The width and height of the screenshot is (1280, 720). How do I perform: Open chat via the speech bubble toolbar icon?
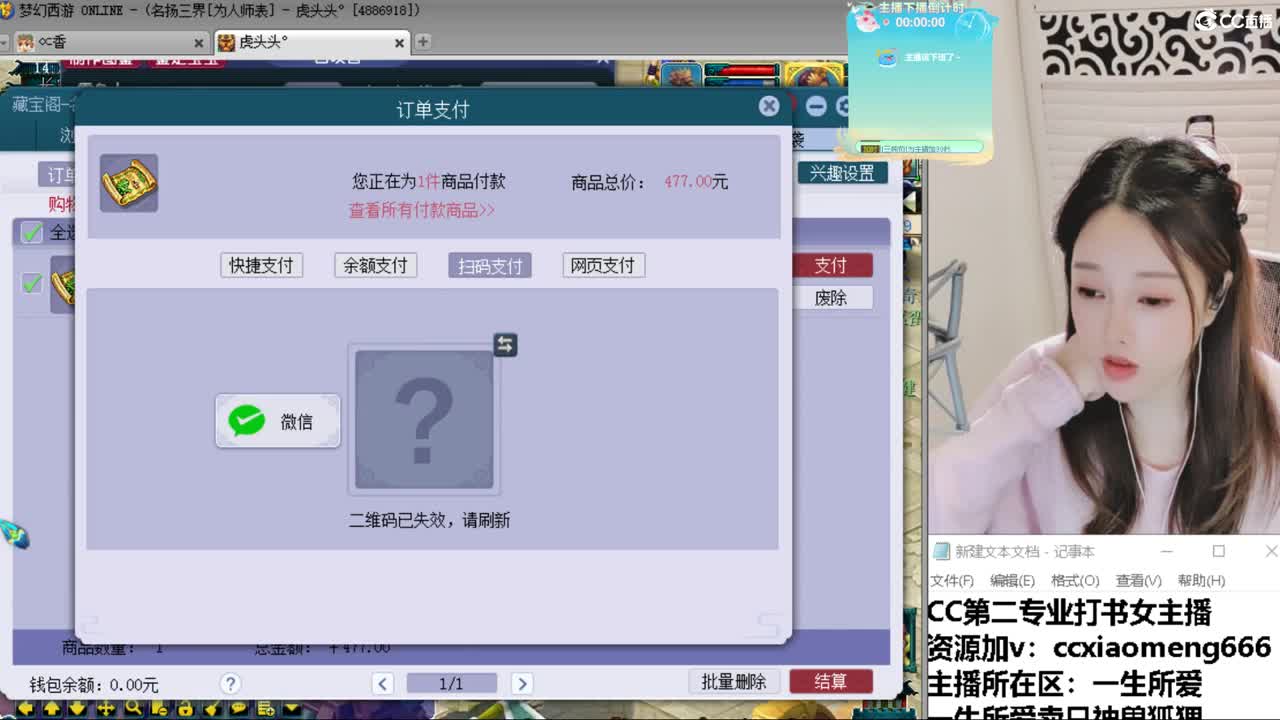238,707
